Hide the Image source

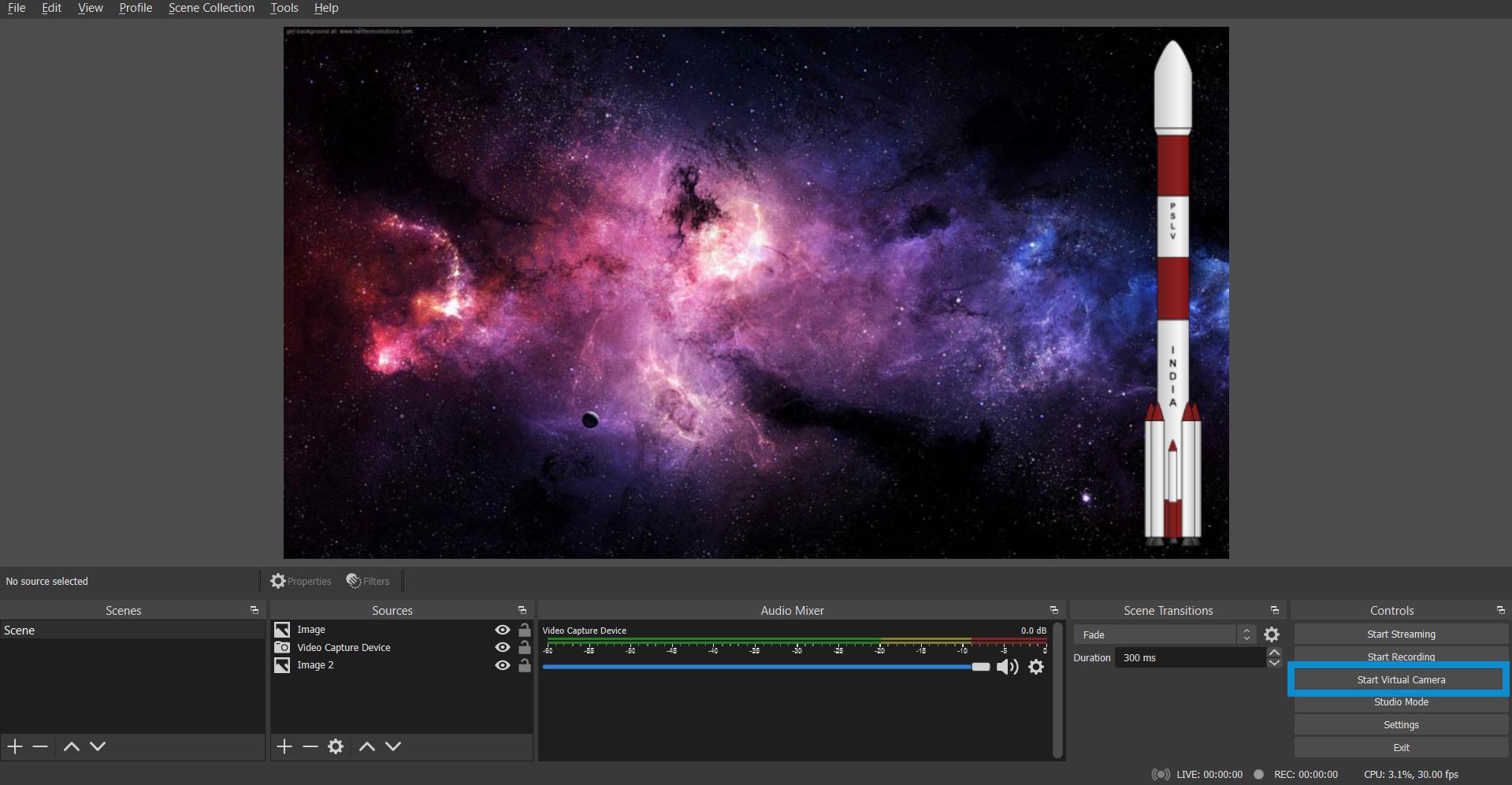(502, 630)
